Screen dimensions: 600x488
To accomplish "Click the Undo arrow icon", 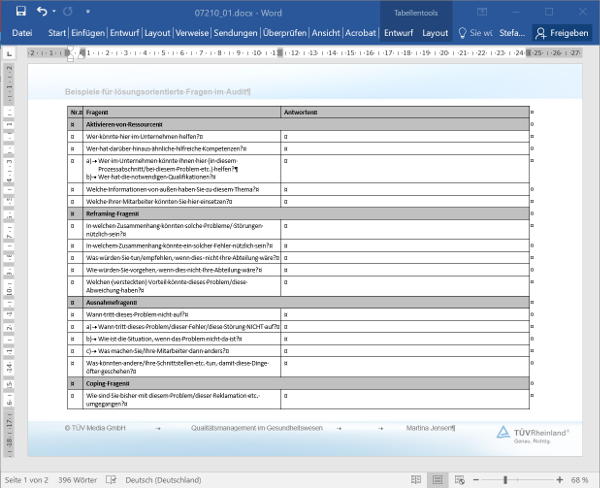I will [41, 11].
